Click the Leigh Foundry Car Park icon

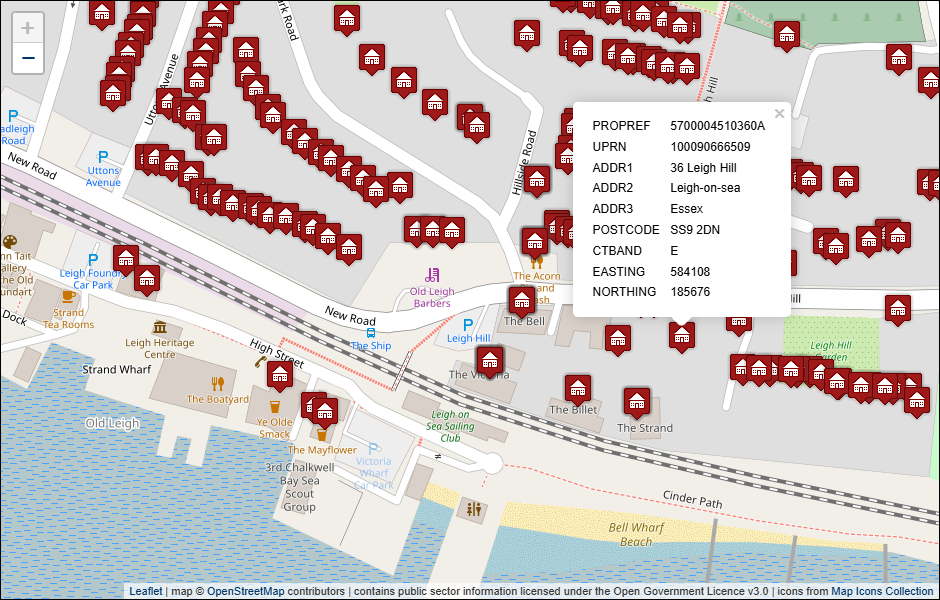pos(92,260)
